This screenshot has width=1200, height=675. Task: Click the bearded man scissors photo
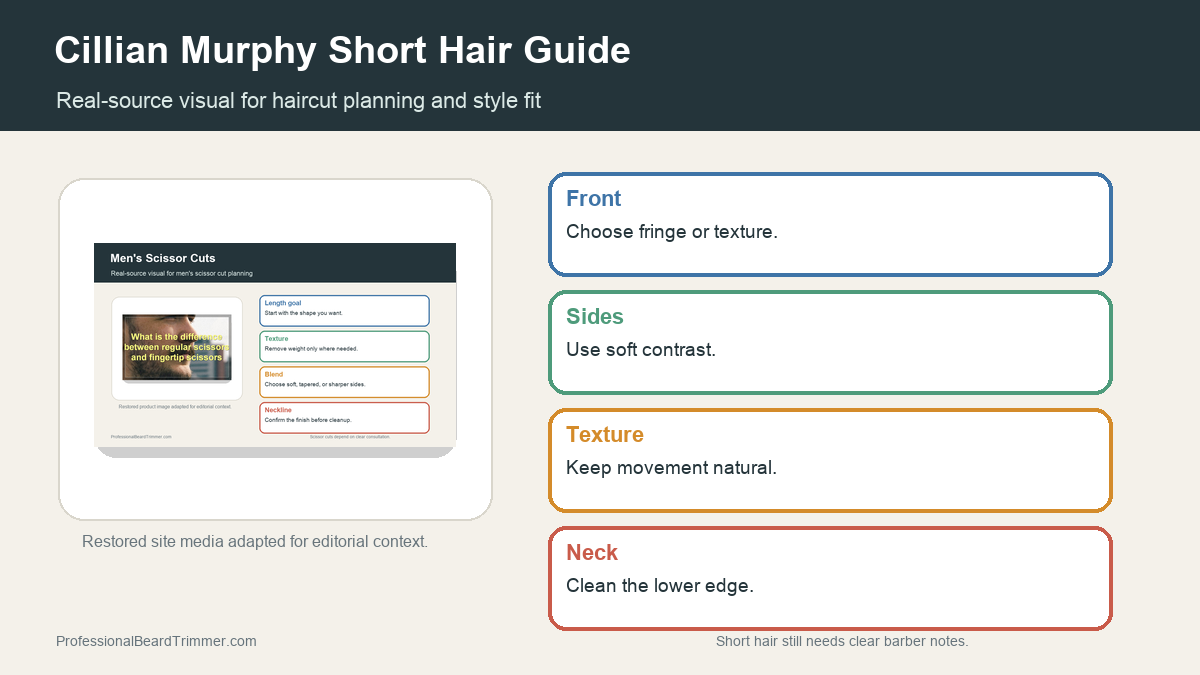click(176, 347)
